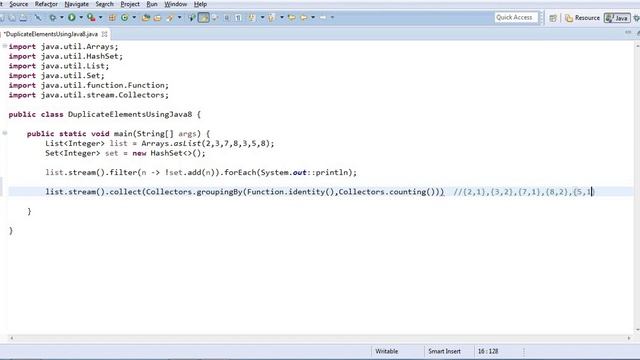Click the horizontal scrollbar right arrow
This screenshot has width=640, height=360.
629,338
